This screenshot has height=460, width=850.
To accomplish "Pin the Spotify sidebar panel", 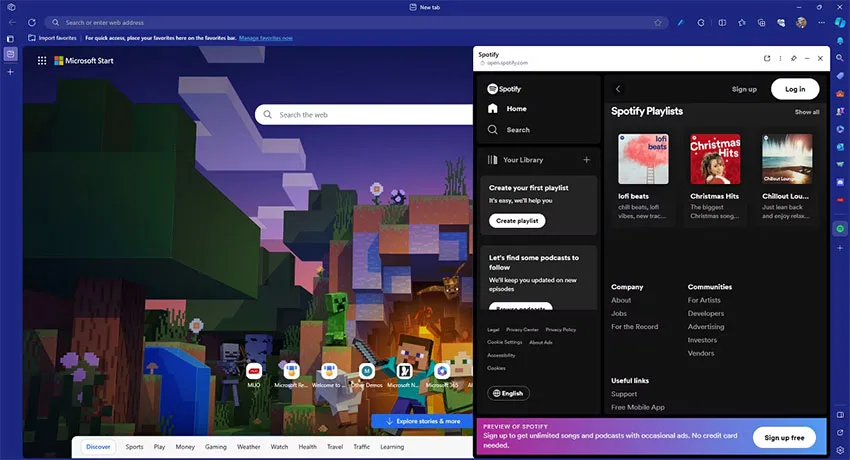I will pos(794,58).
